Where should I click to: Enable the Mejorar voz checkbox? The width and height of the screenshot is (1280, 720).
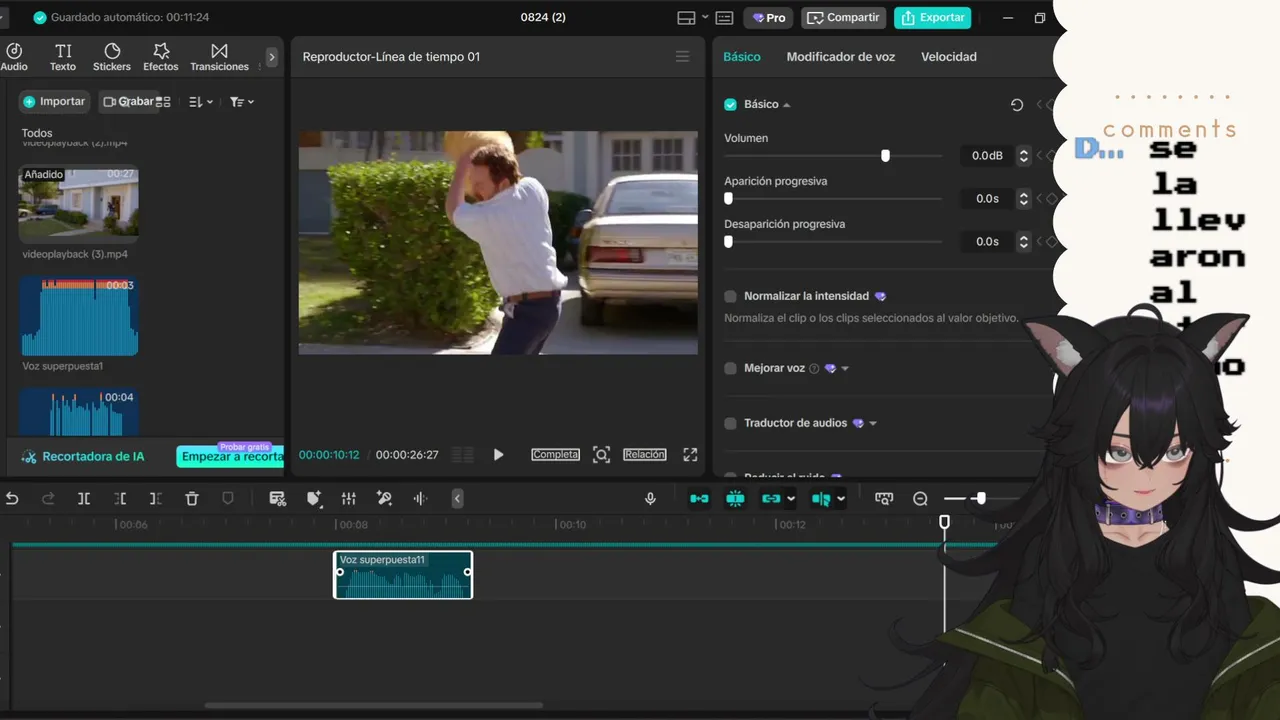pos(730,368)
